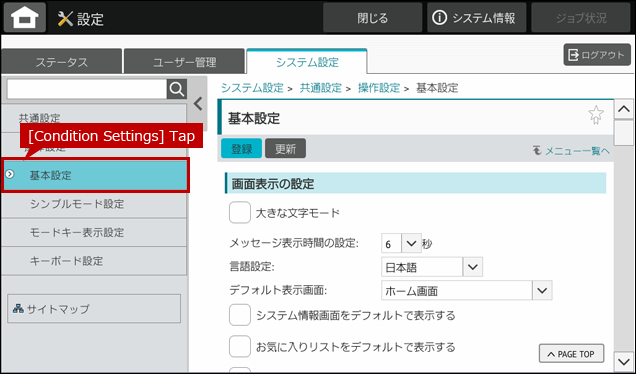Click システム設定 breadcrumb link
636x374 pixels.
click(252, 88)
